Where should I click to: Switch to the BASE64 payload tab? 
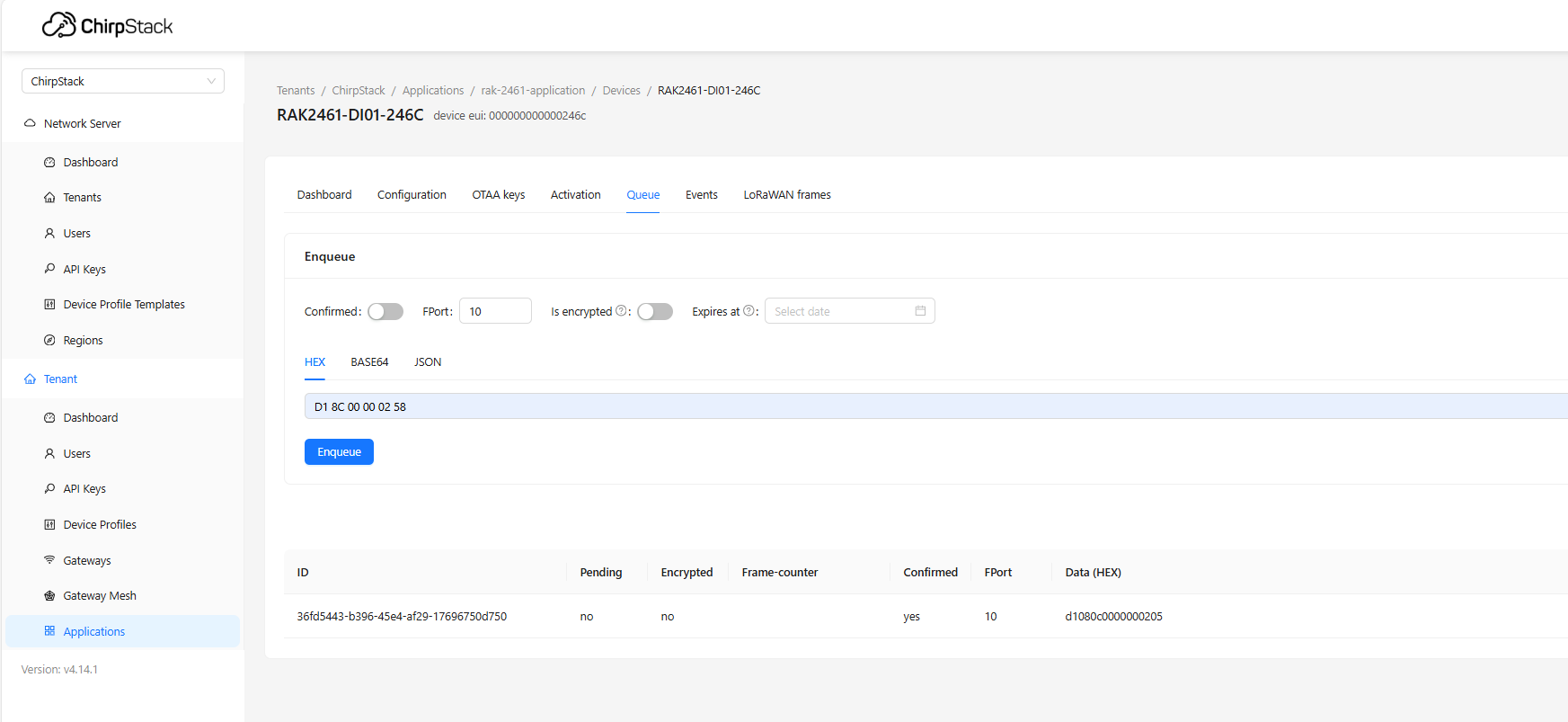click(369, 362)
